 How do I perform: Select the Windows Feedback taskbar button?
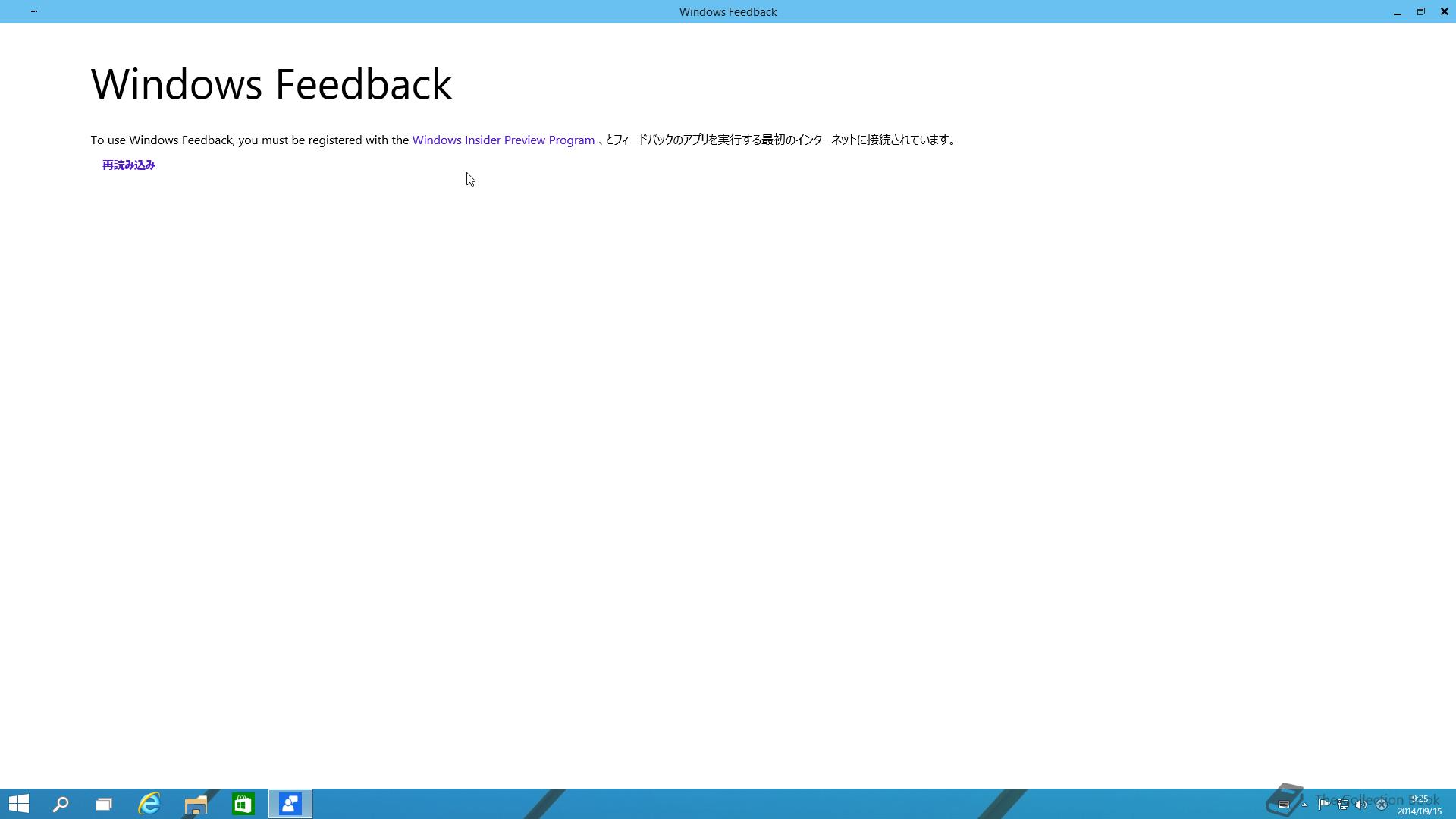(x=290, y=804)
